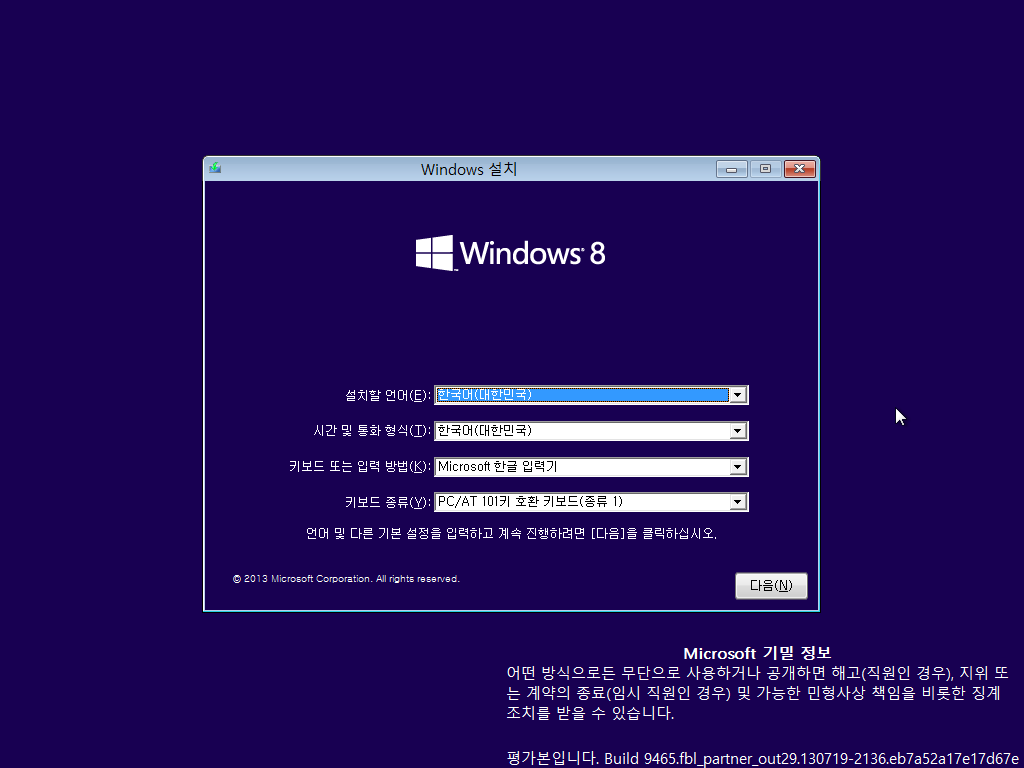Click the 키보드 종류(Y) label
The image size is (1024, 768).
(388, 502)
